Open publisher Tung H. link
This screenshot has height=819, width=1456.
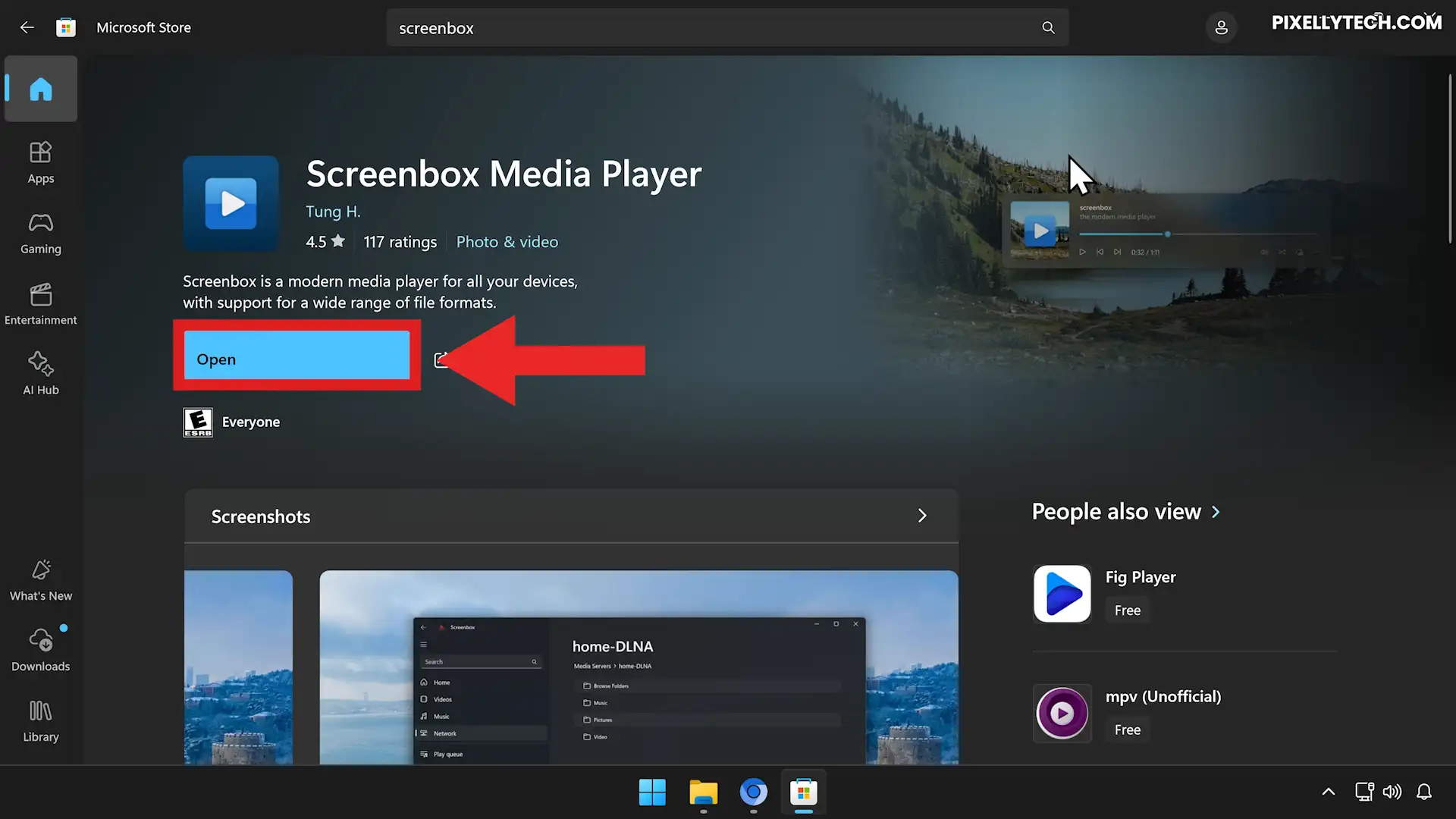[x=333, y=212]
